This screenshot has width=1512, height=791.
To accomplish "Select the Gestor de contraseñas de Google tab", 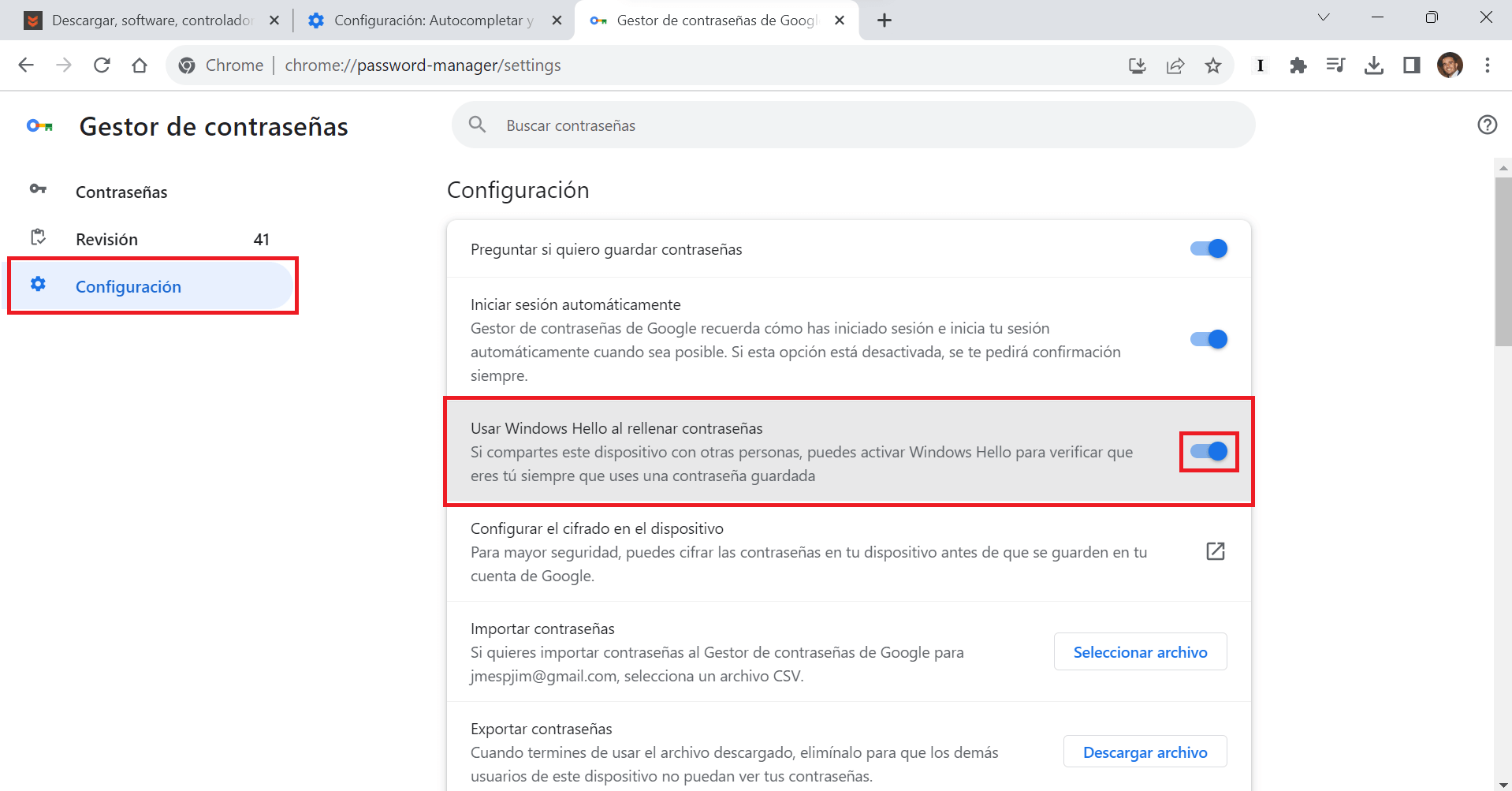I will coord(717,21).
